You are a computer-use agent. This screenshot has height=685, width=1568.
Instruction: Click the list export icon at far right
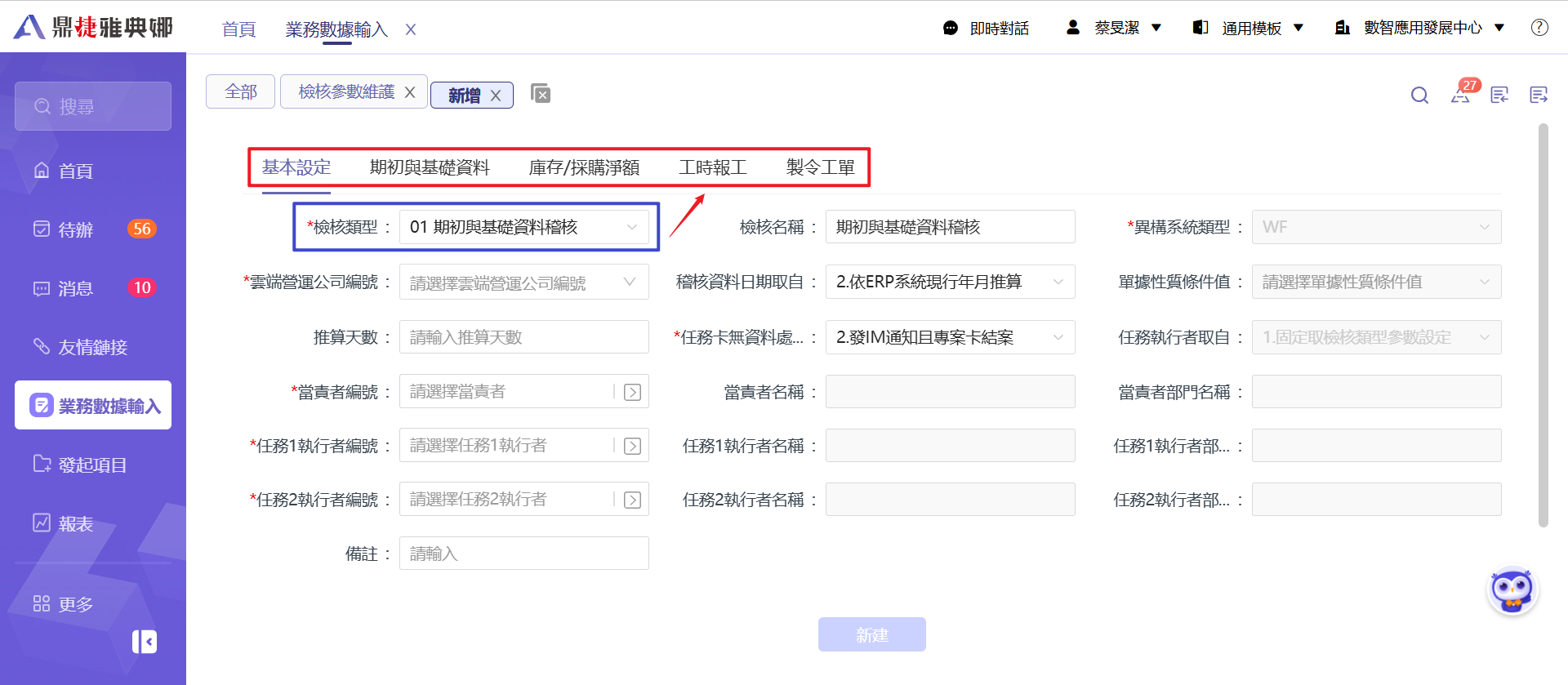[1539, 95]
